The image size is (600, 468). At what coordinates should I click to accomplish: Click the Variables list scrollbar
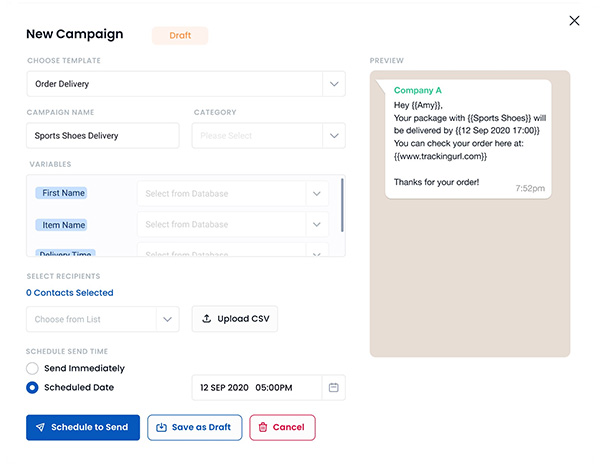click(342, 205)
